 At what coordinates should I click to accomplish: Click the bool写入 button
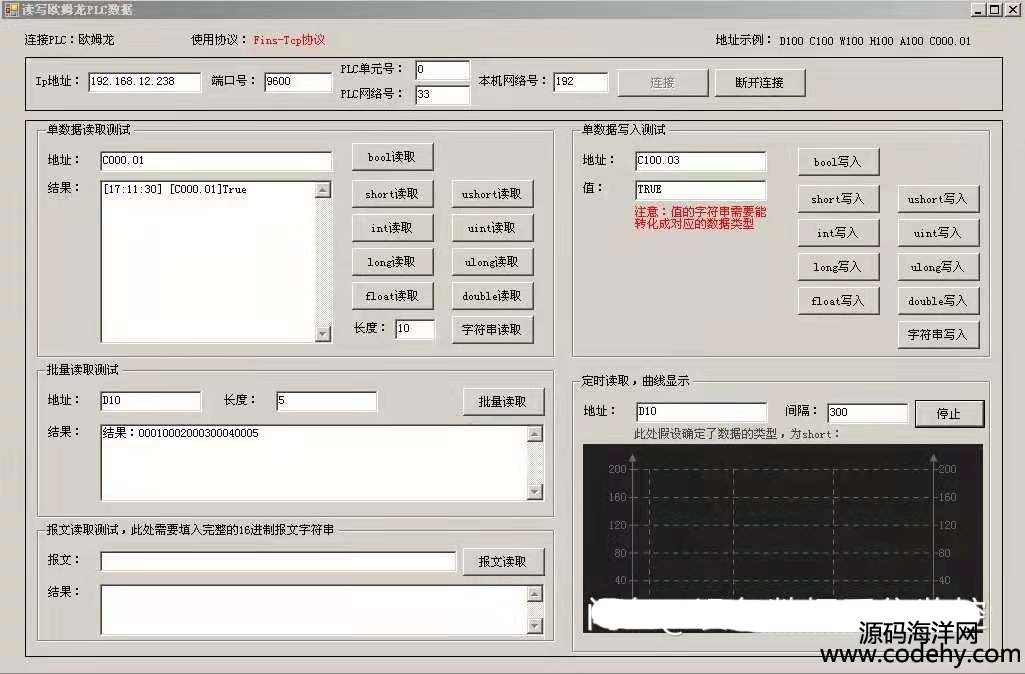(838, 162)
